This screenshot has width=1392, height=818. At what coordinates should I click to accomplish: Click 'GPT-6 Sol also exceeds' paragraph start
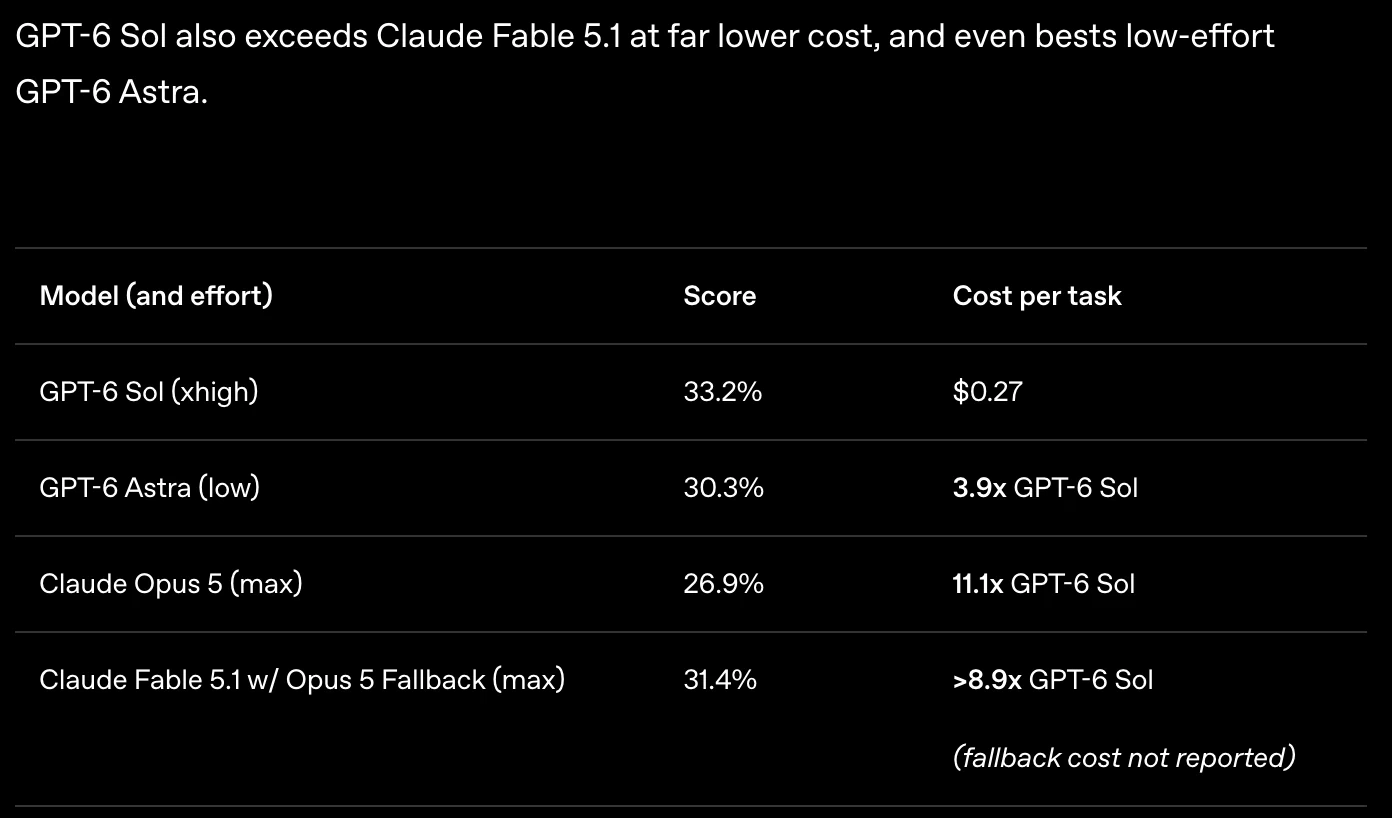(x=192, y=37)
